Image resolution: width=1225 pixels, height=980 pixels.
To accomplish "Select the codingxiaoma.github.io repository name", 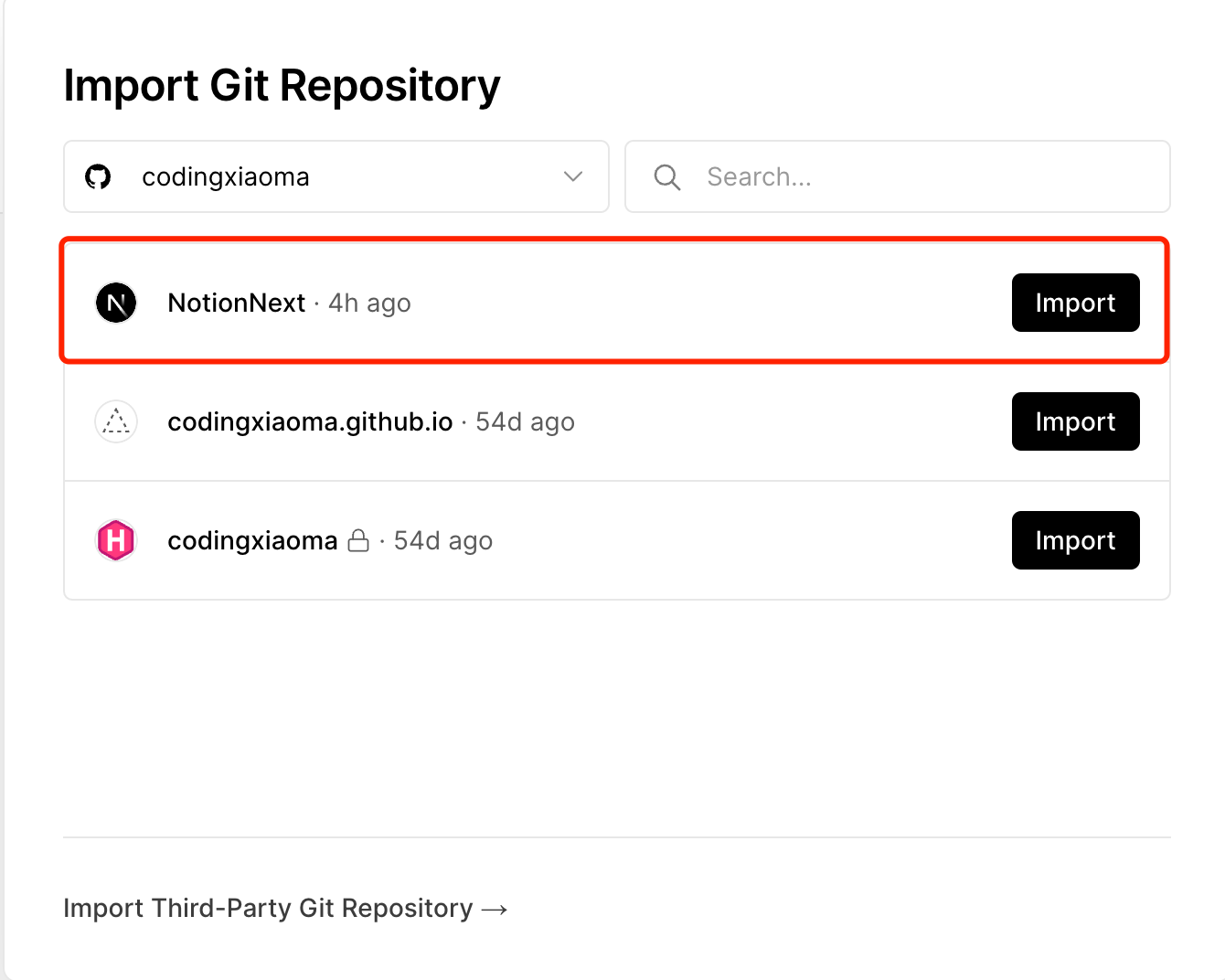I will click(310, 421).
